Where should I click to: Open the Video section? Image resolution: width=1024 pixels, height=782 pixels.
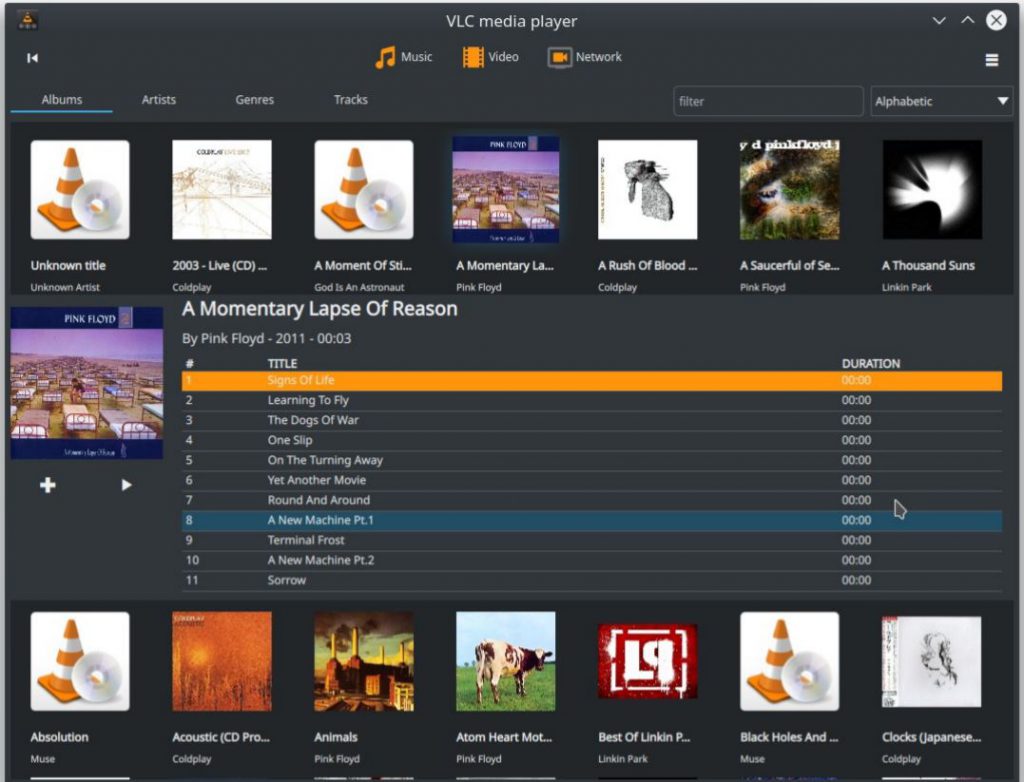coord(490,57)
